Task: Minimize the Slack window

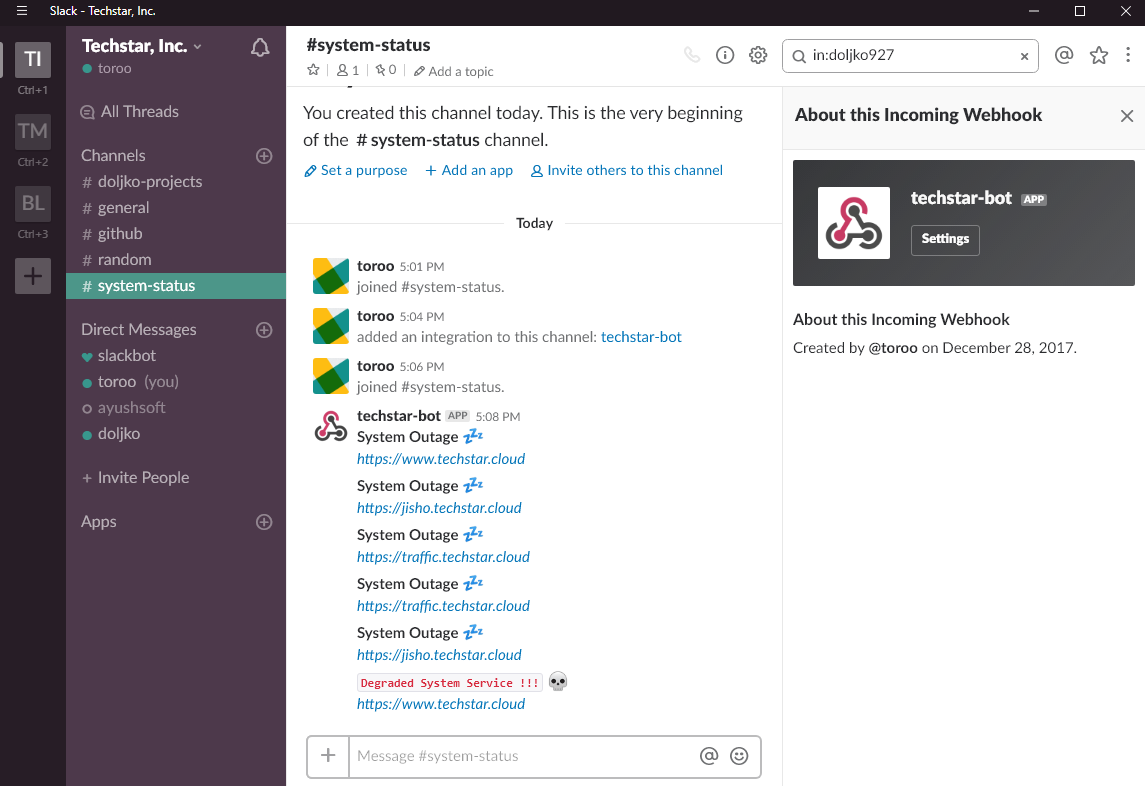Action: pyautogui.click(x=1034, y=11)
